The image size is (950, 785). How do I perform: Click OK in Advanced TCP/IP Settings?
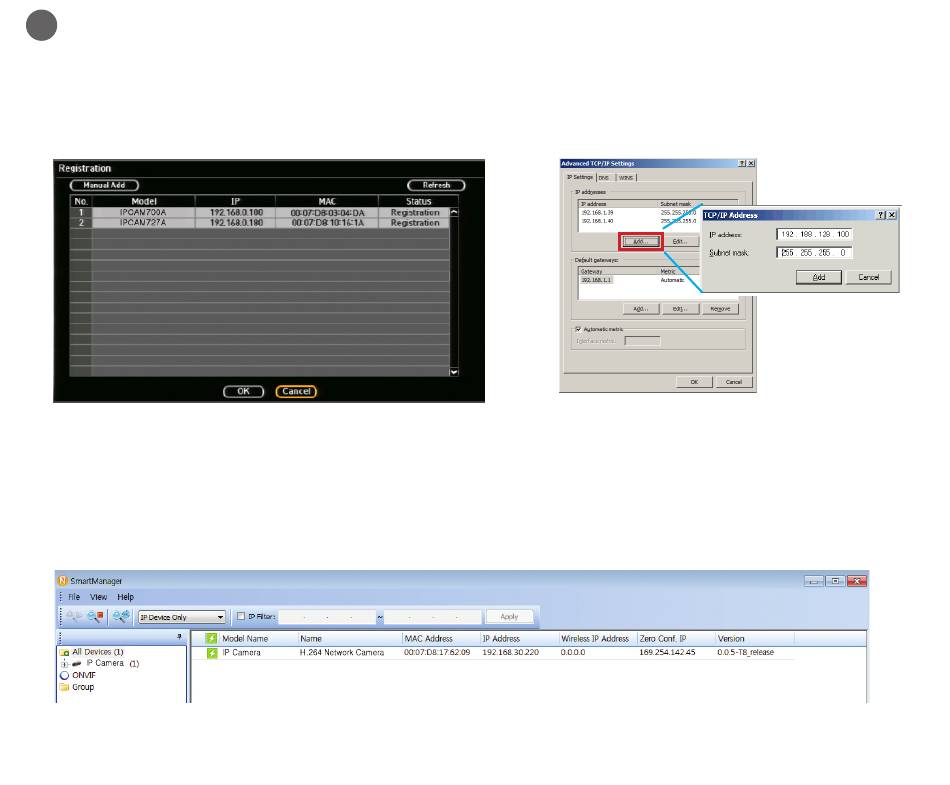pyautogui.click(x=694, y=382)
